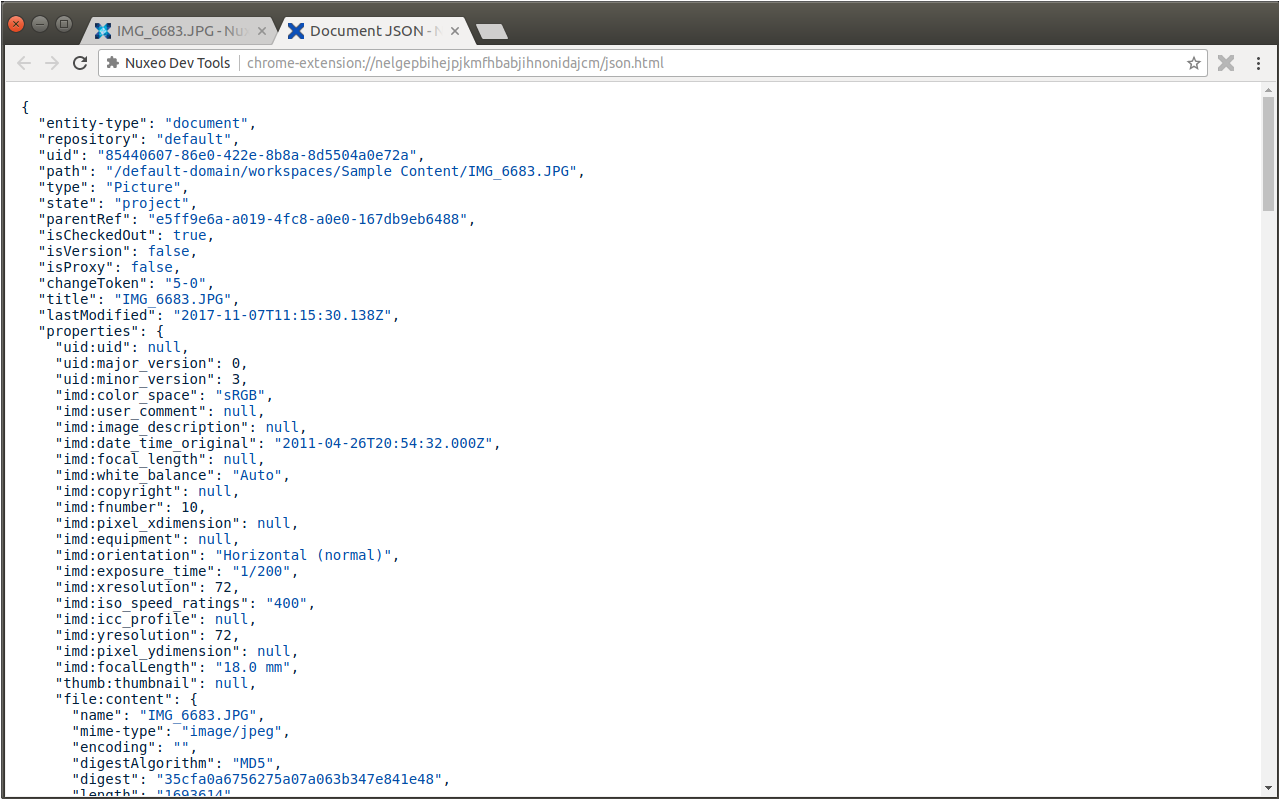Click the imd:white_balance value "Auto"

coord(257,475)
